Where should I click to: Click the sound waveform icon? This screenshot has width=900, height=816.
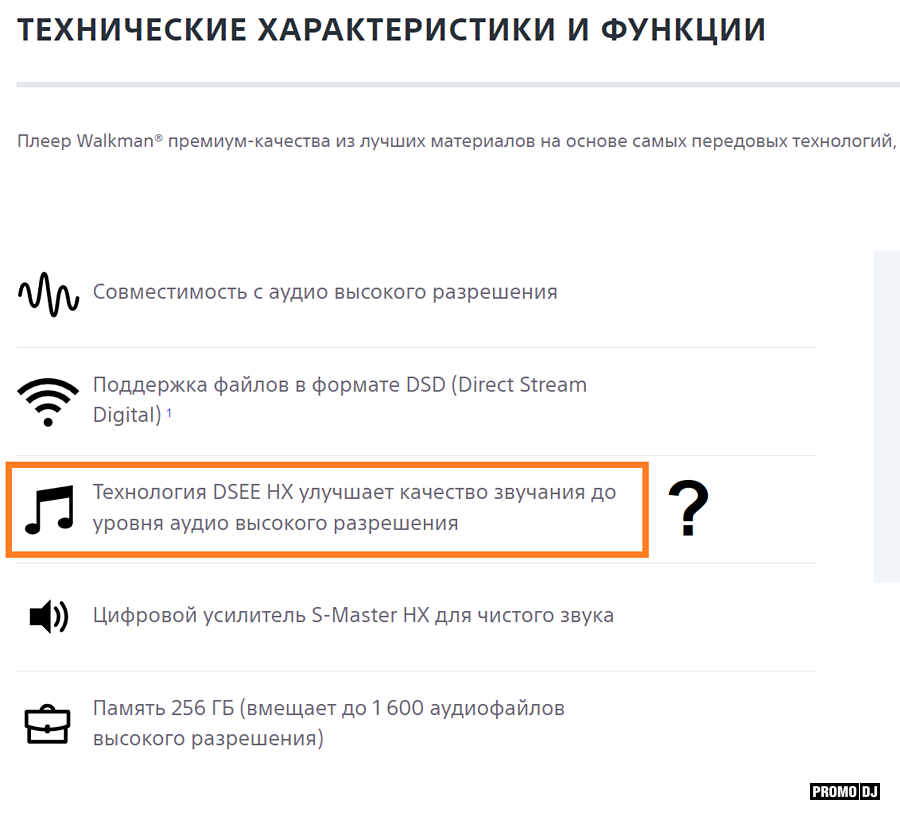click(x=48, y=293)
